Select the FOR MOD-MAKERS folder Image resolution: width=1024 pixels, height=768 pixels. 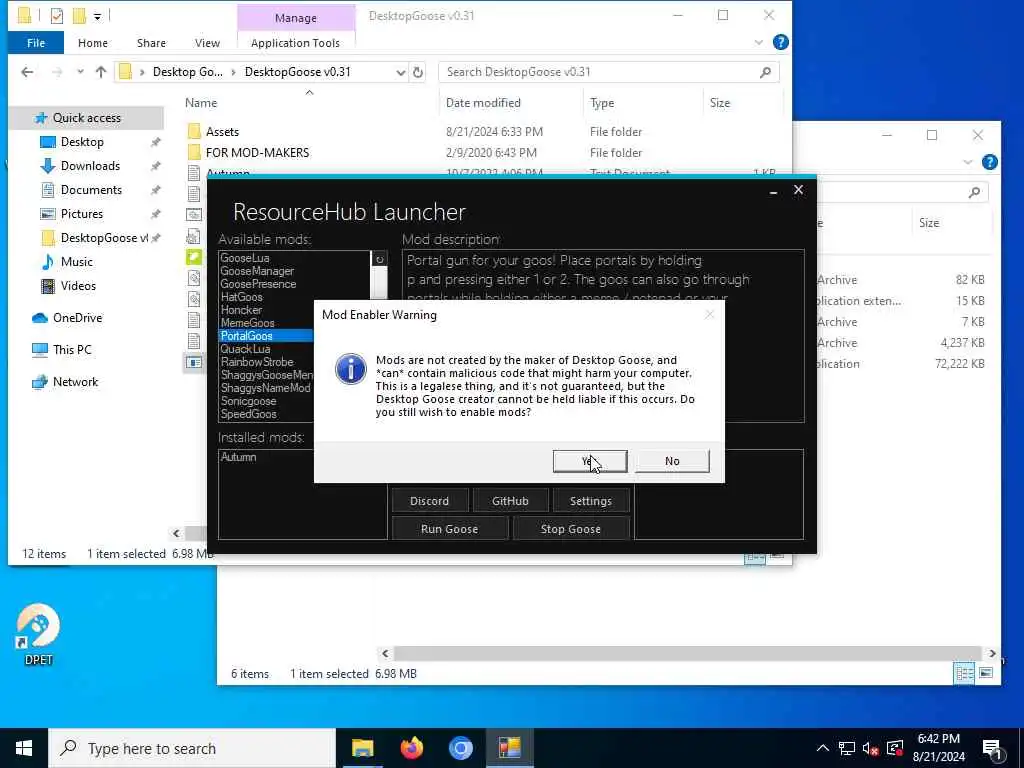click(257, 153)
